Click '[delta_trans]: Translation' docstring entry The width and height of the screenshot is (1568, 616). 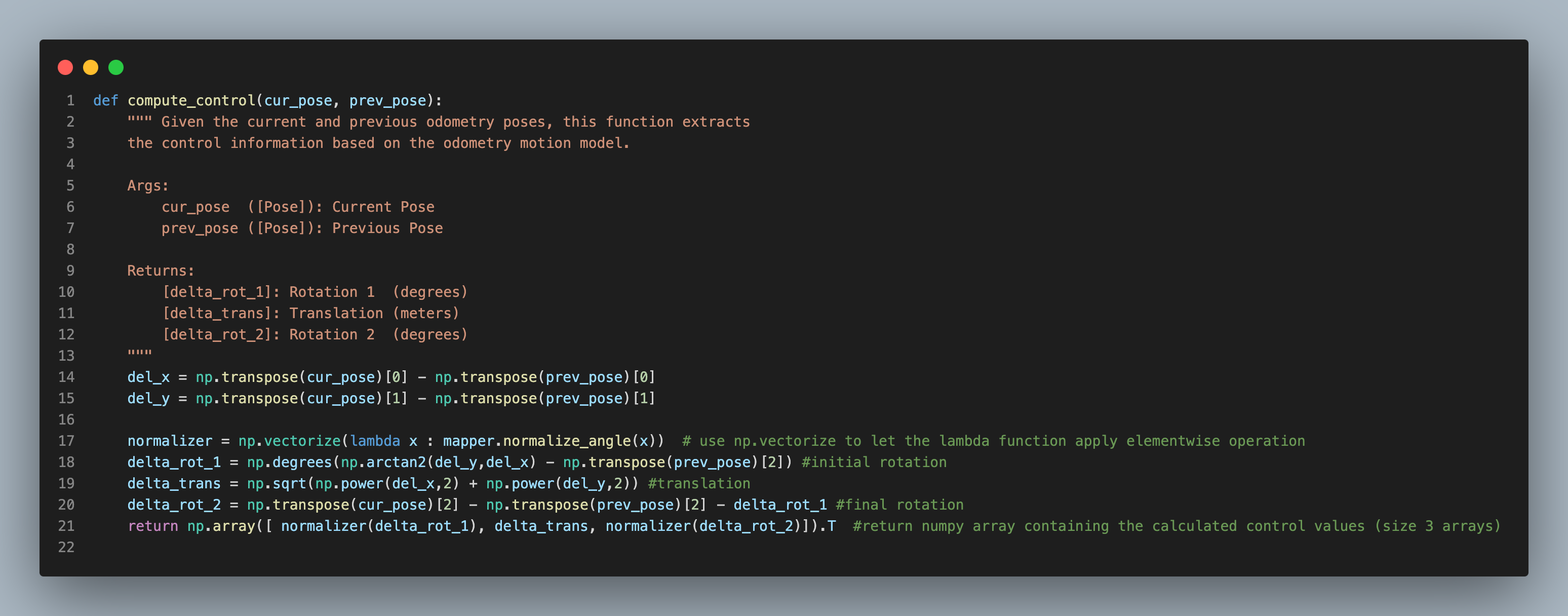(272, 314)
